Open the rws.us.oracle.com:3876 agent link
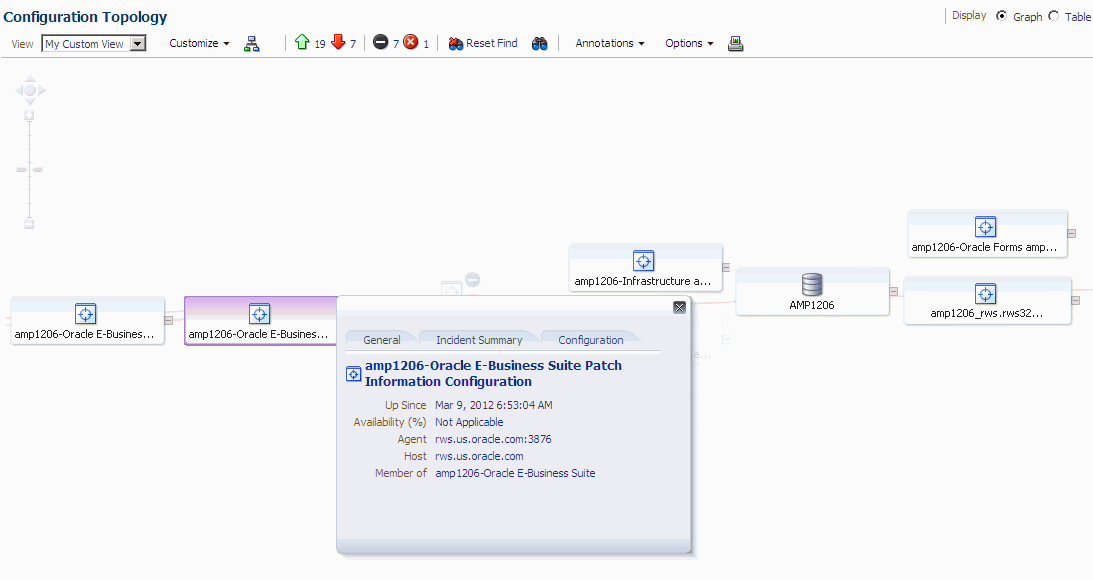Viewport: 1093px width, 580px height. pyautogui.click(x=493, y=439)
